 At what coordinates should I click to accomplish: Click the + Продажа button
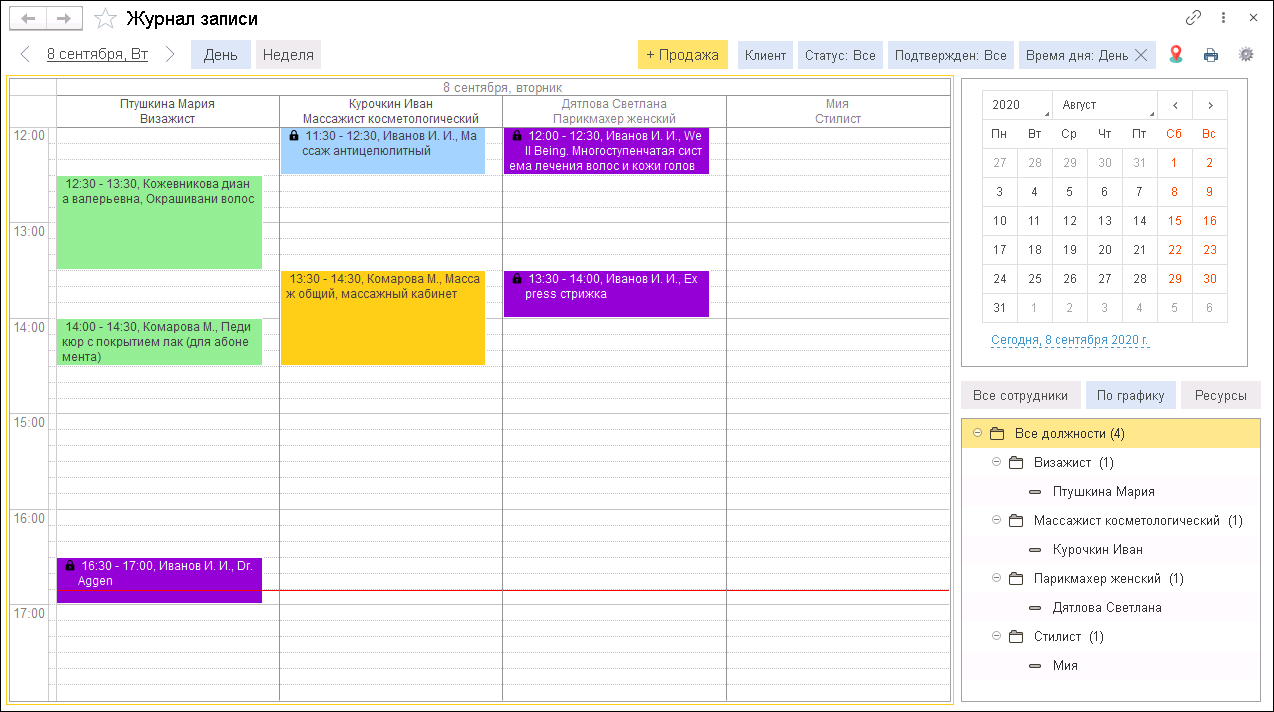(x=682, y=55)
